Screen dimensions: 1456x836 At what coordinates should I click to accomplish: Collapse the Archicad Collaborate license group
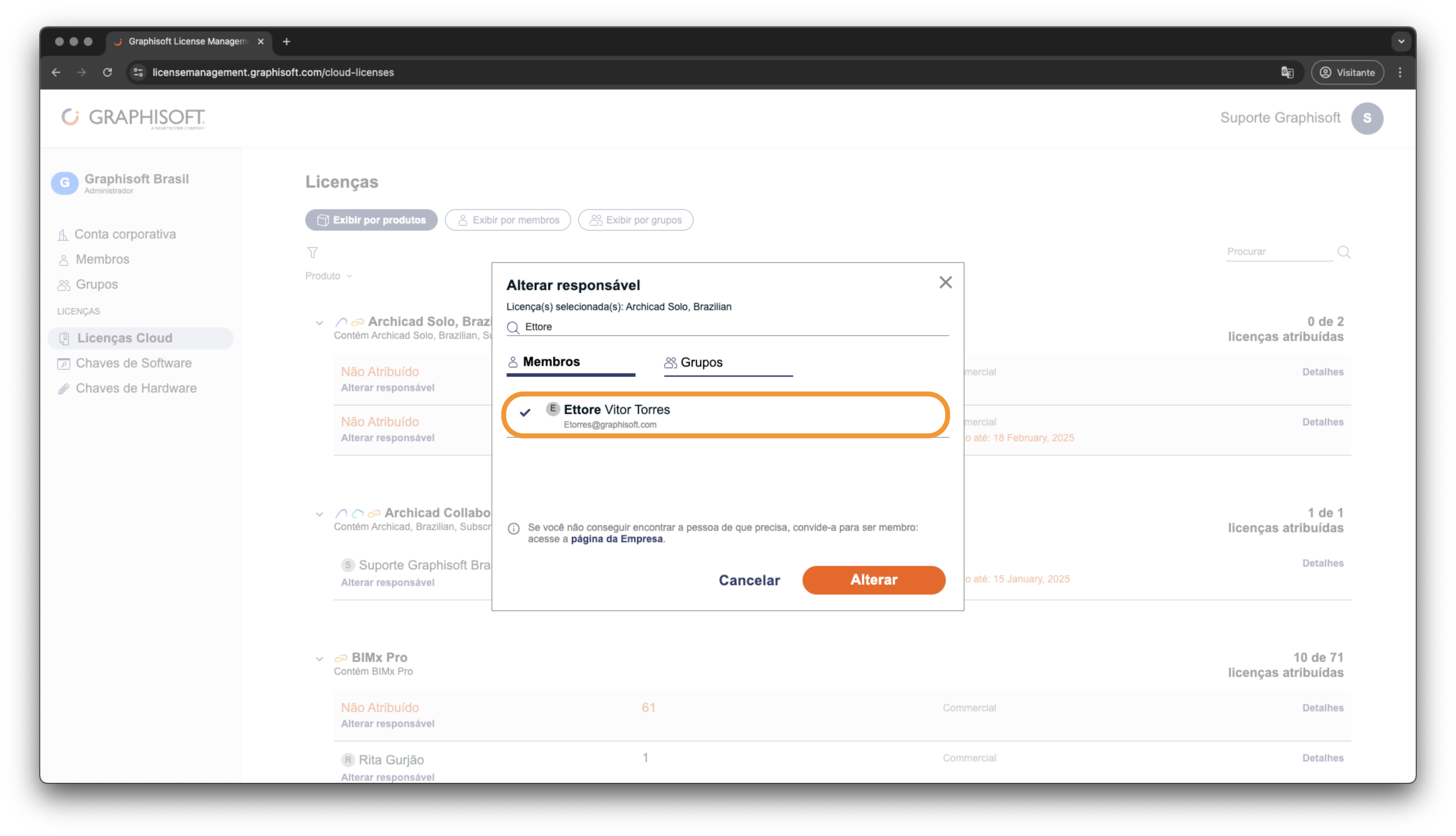319,514
